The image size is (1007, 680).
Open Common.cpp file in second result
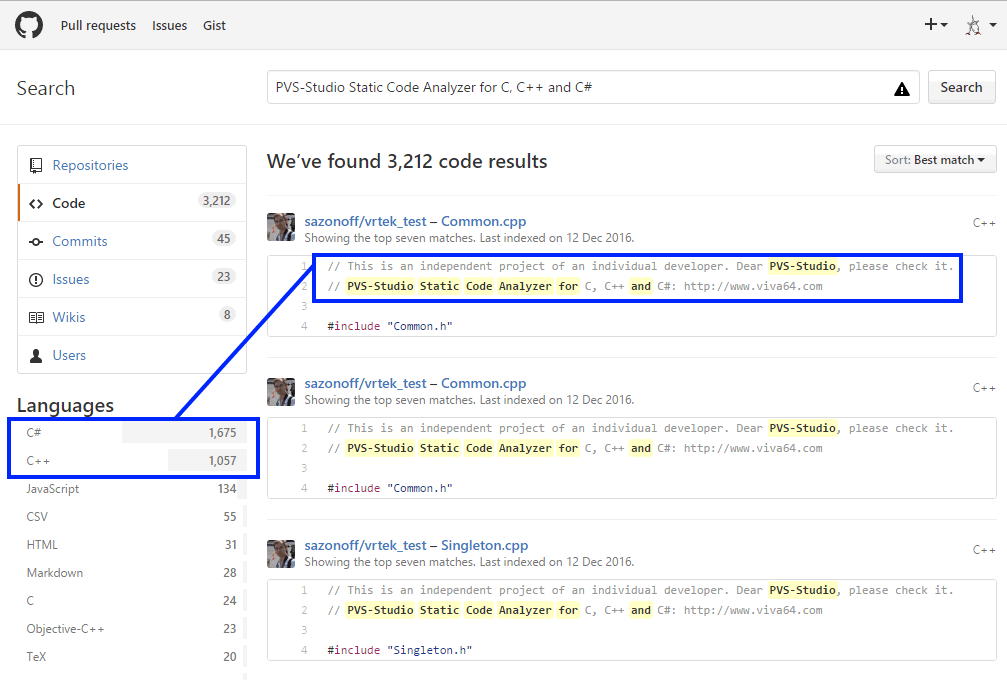pos(484,383)
